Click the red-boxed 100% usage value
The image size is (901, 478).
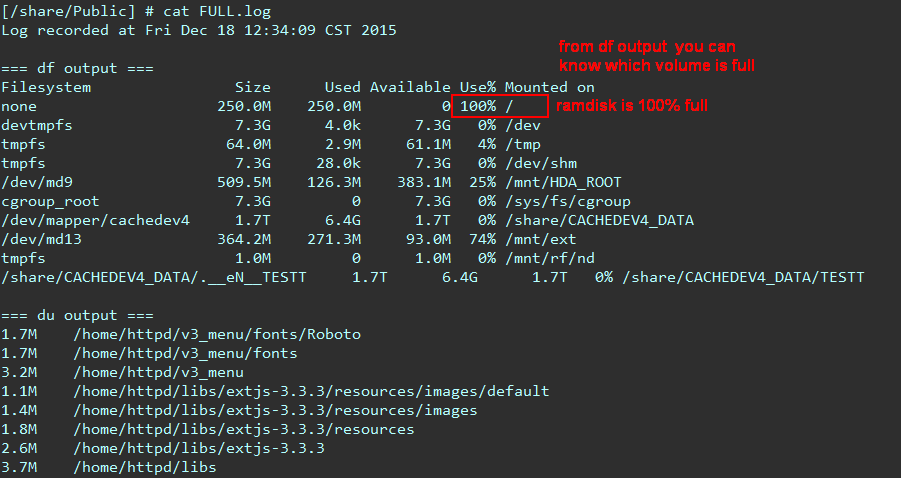pyautogui.click(x=478, y=106)
